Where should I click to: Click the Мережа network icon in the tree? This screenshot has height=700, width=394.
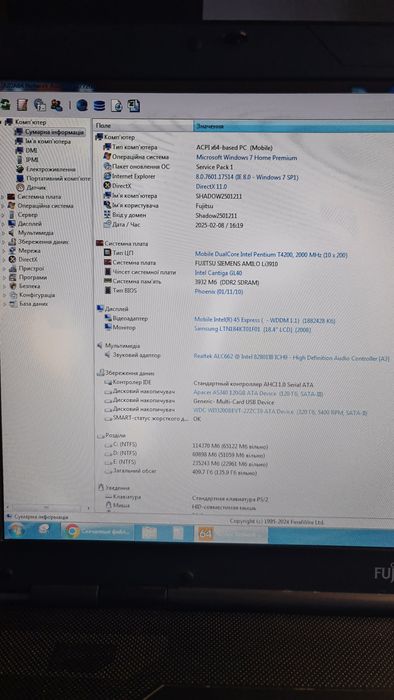click(12, 250)
